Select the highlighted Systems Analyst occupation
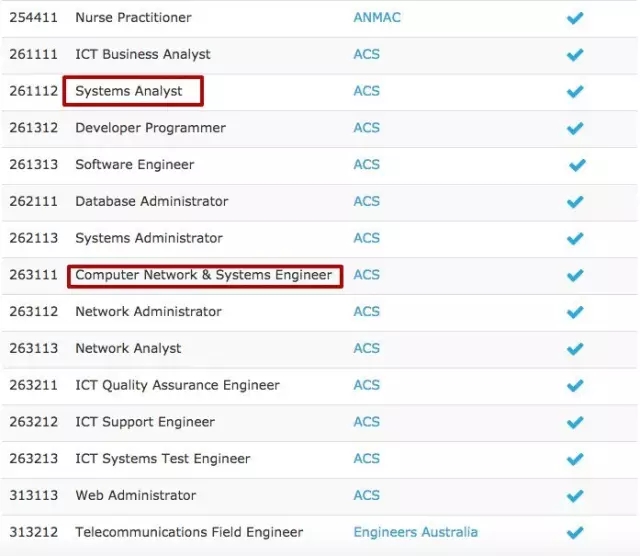640x556 pixels. 129,91
